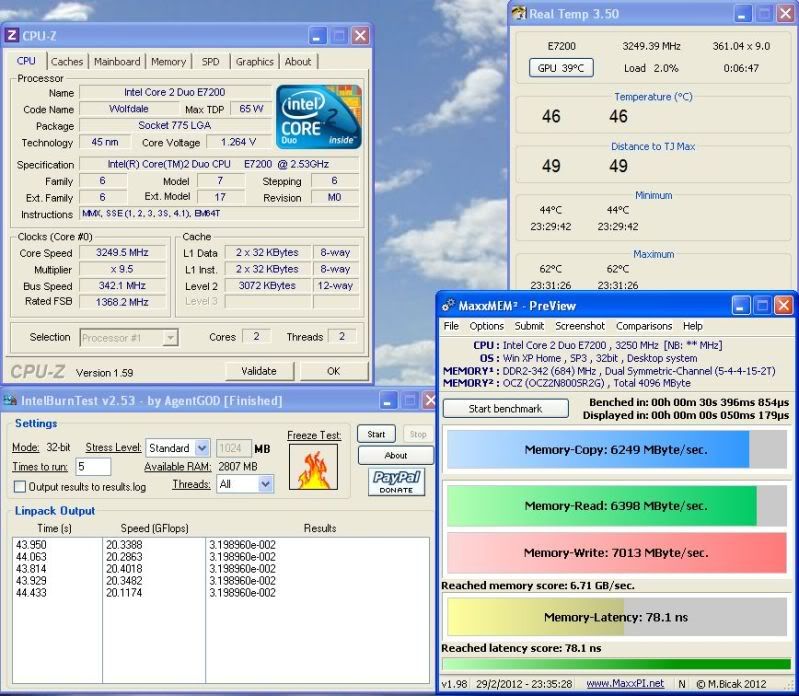Click the MaxxMEM title bar gear icon
The image size is (799, 696).
(x=448, y=305)
